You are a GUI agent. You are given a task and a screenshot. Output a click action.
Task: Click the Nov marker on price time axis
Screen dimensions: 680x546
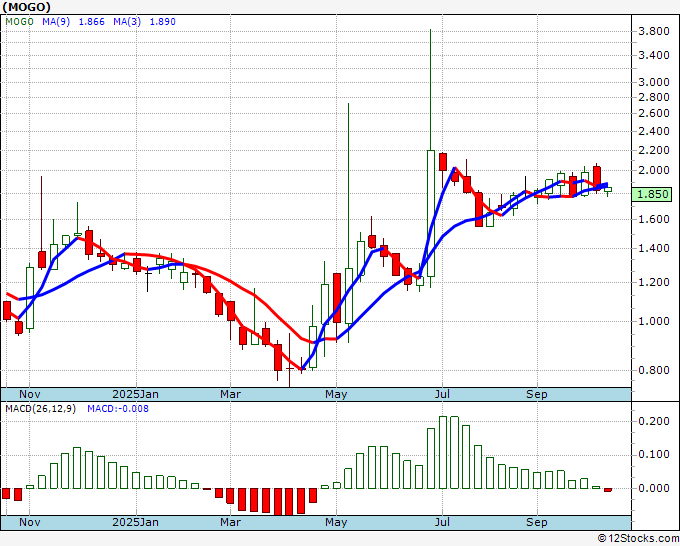tap(31, 394)
